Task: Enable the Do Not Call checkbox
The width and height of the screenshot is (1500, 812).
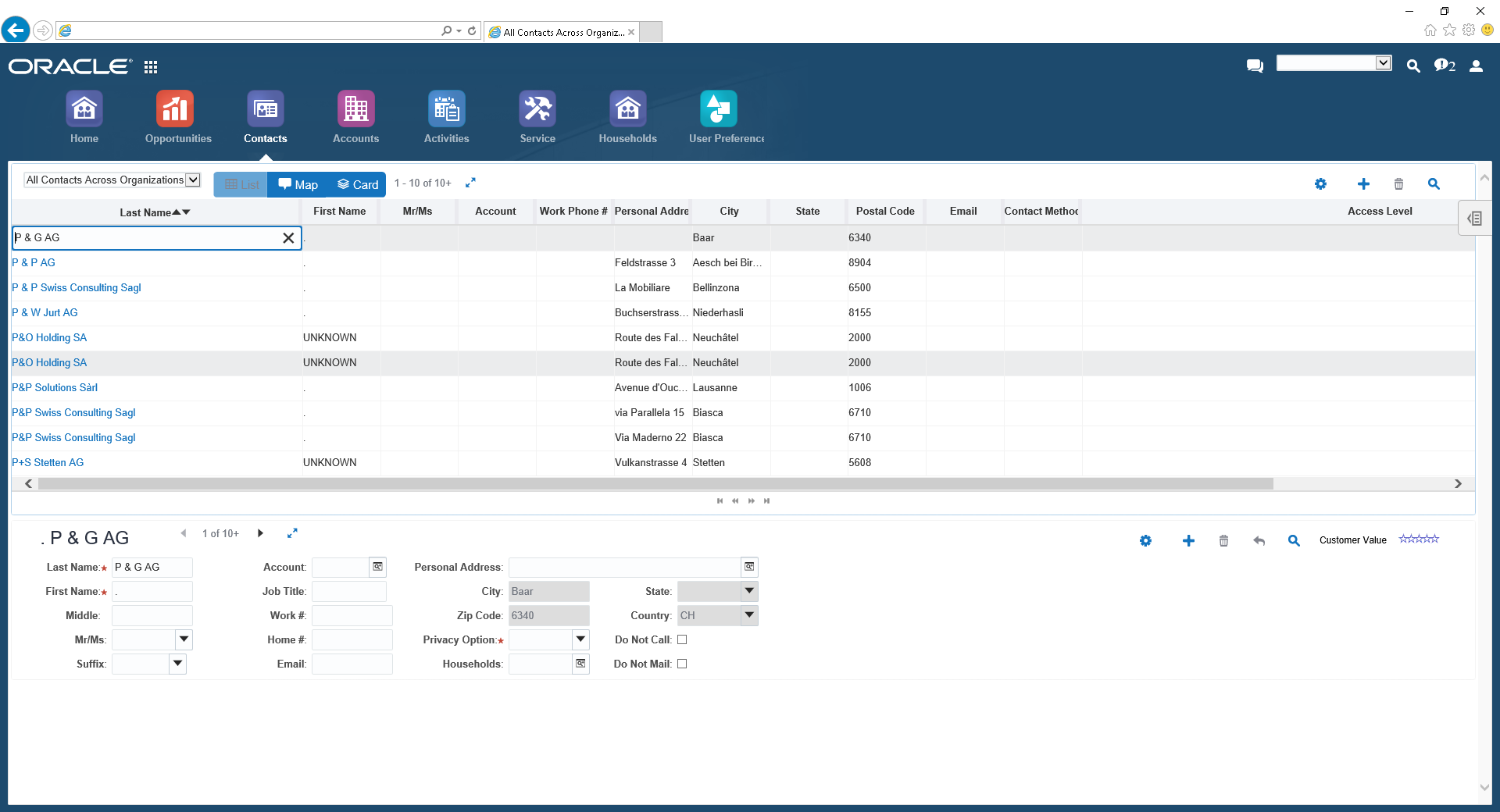Action: 682,639
